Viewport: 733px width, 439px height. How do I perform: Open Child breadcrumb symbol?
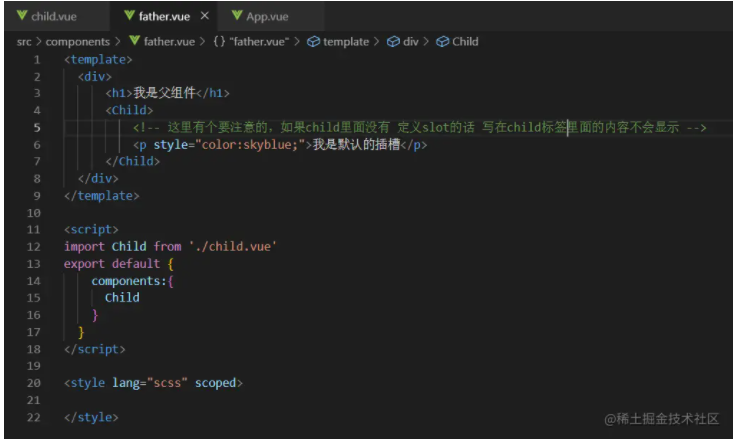(x=465, y=42)
